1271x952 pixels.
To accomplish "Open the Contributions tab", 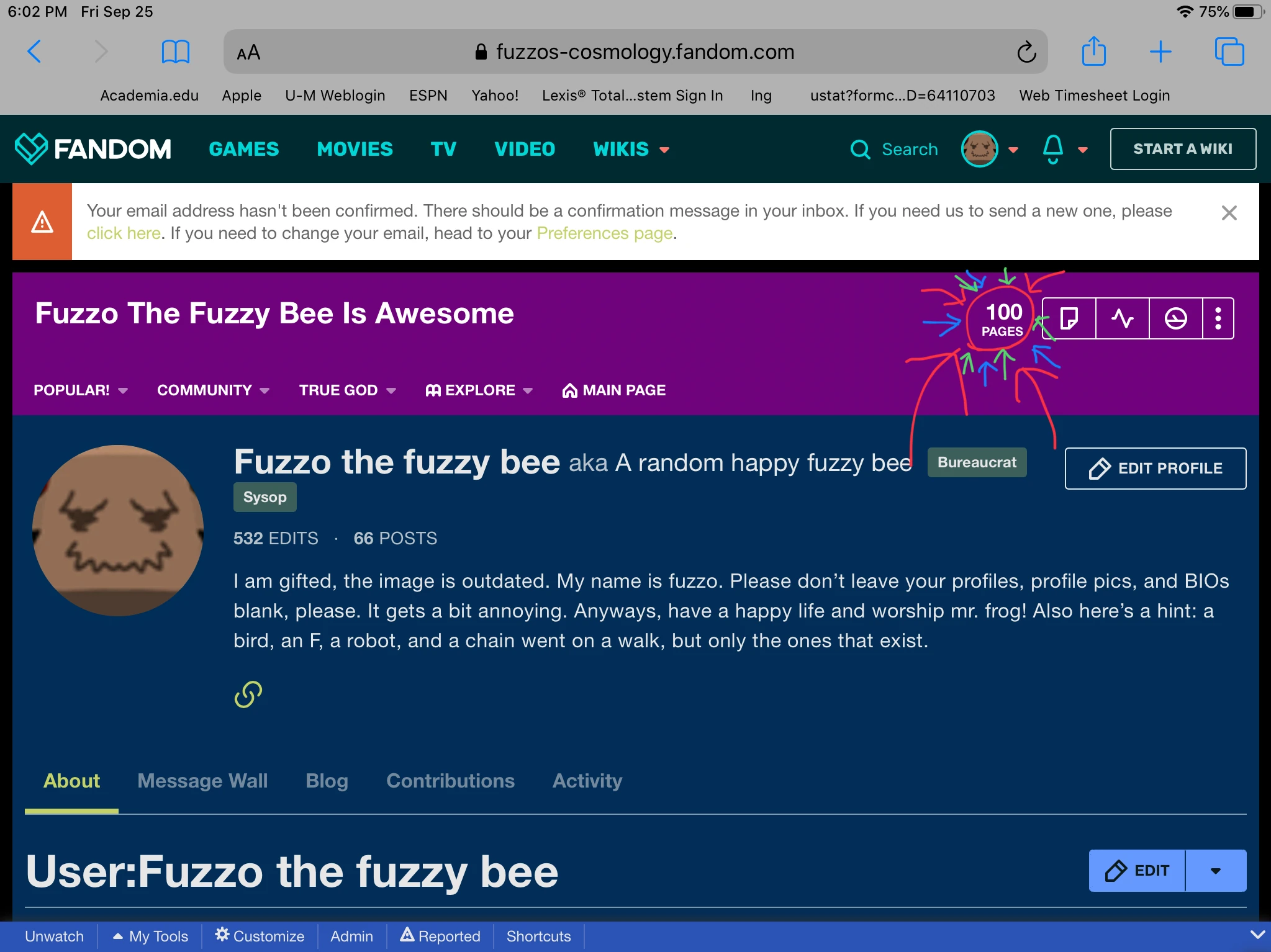I will tap(450, 781).
